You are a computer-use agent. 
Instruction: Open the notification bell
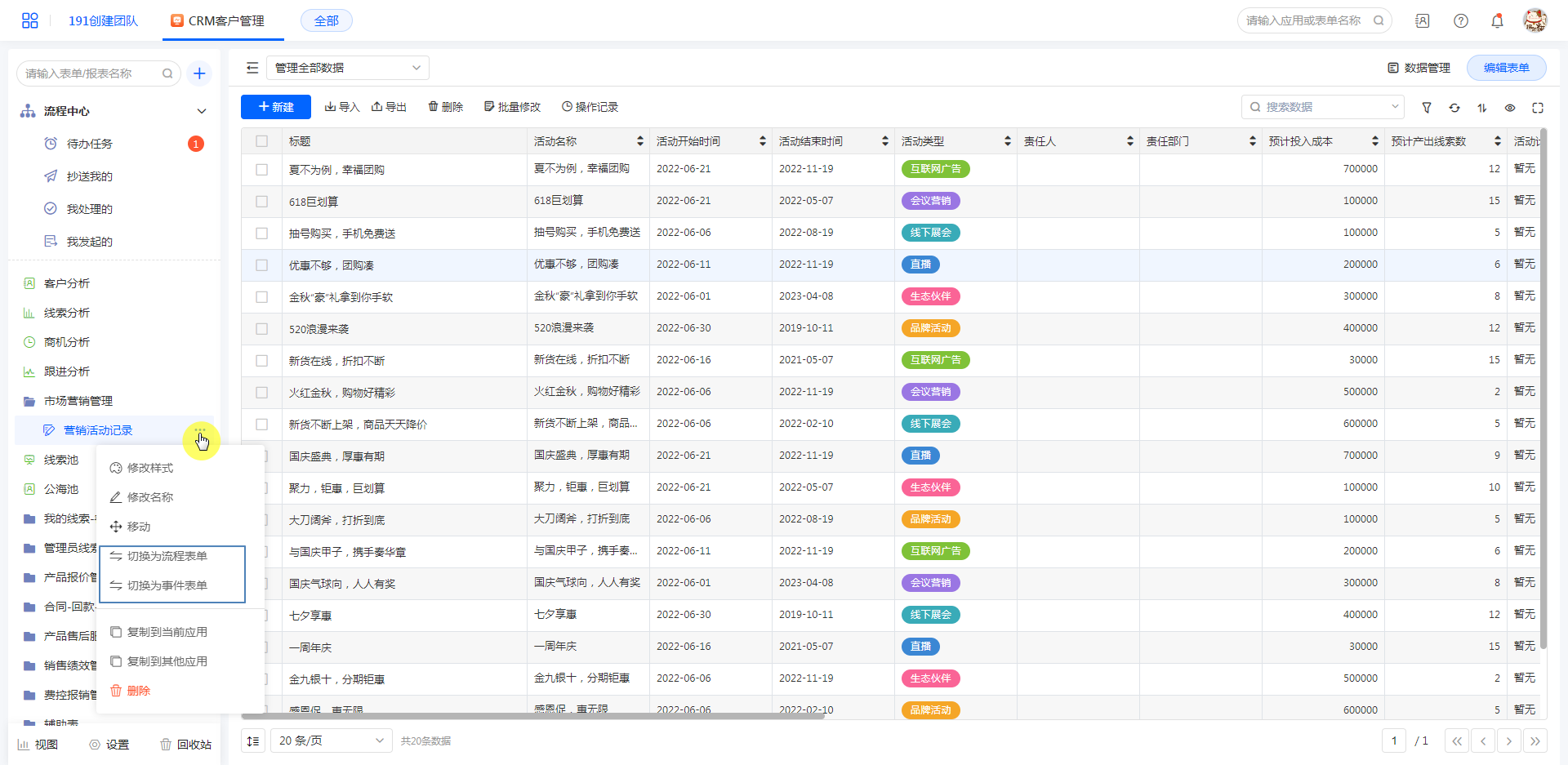pos(1497,21)
